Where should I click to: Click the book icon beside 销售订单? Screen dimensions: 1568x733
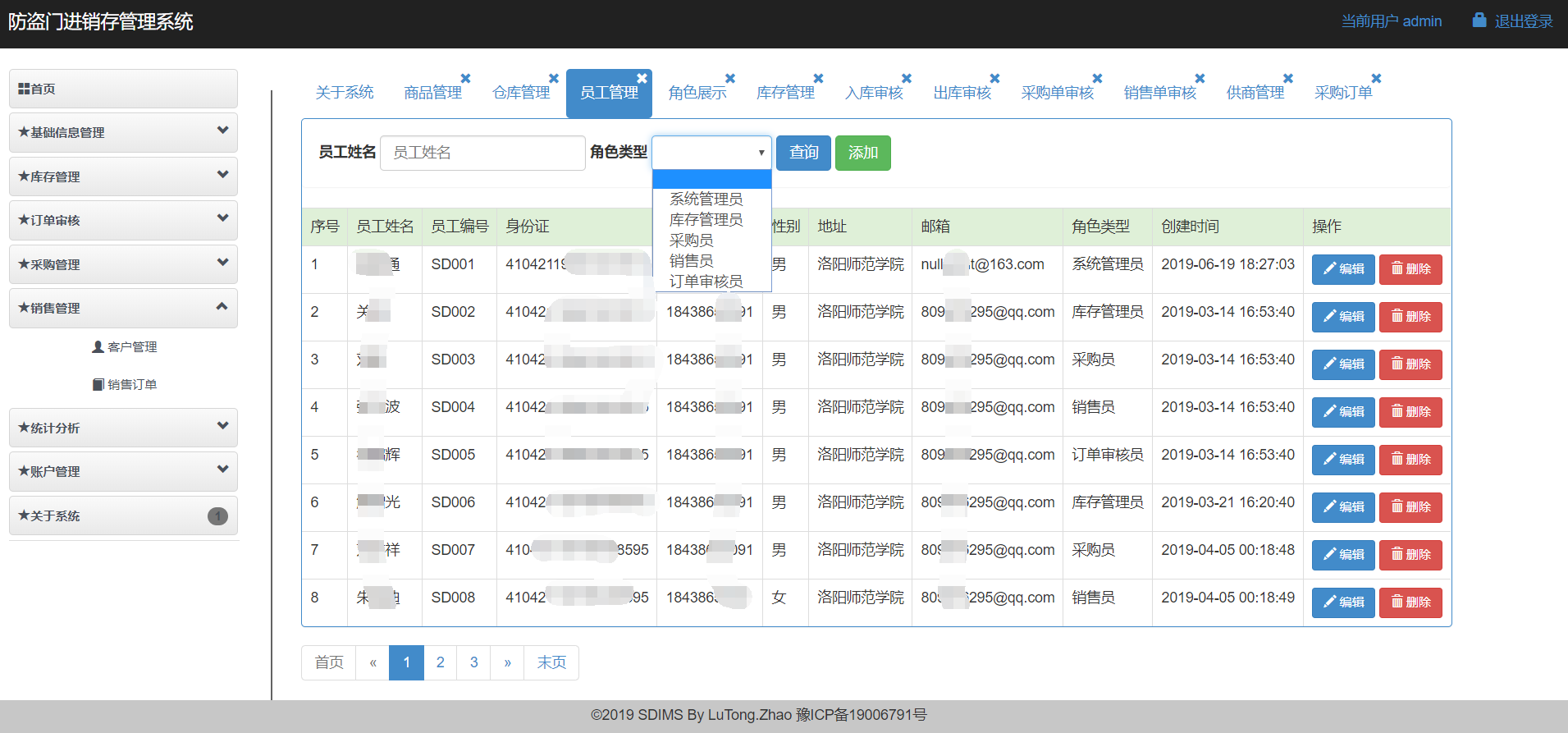coord(98,385)
